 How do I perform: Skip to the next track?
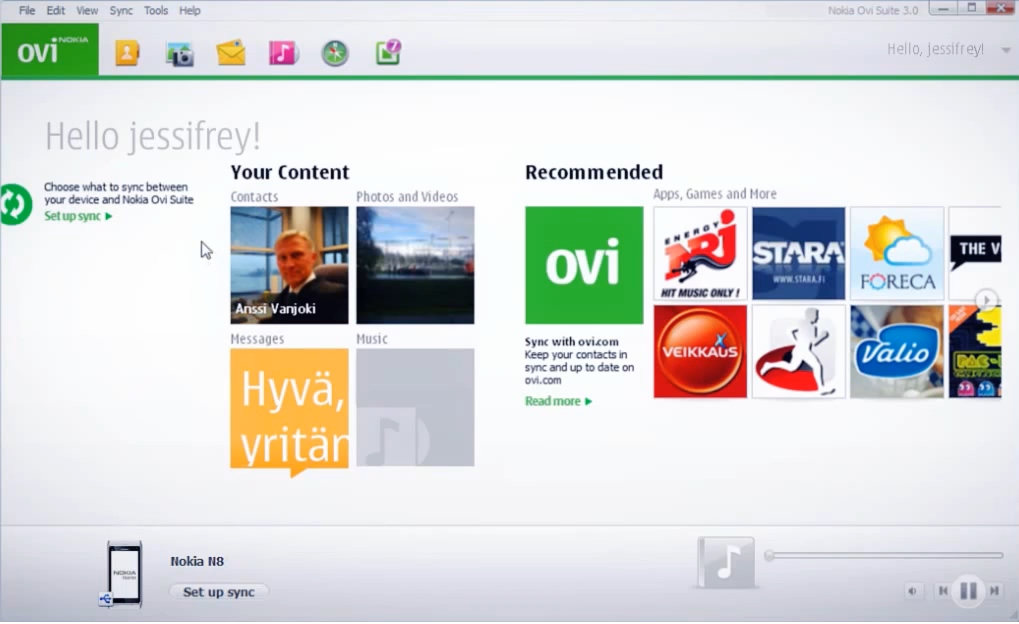pyautogui.click(x=995, y=591)
